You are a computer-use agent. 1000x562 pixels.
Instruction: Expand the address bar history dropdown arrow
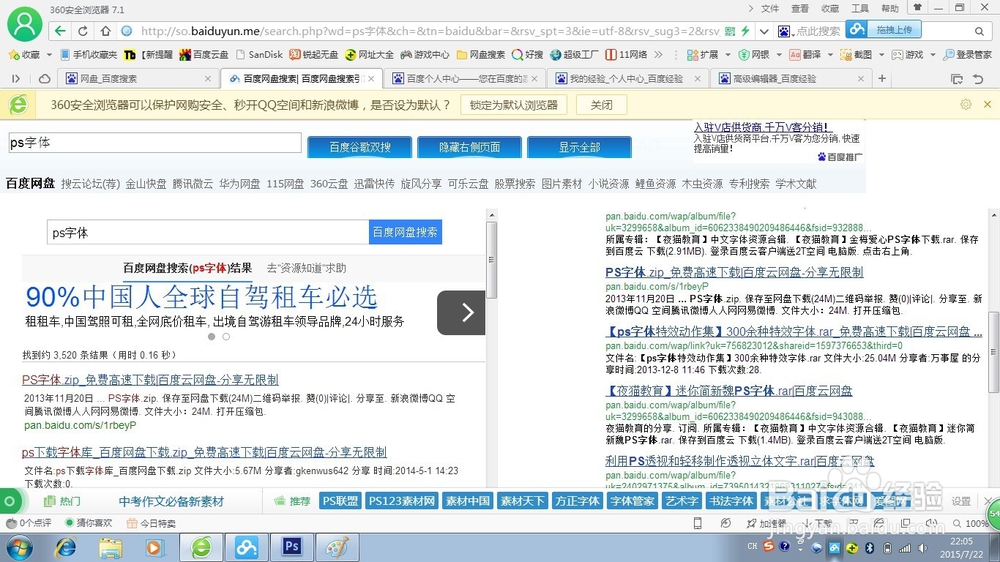point(763,31)
